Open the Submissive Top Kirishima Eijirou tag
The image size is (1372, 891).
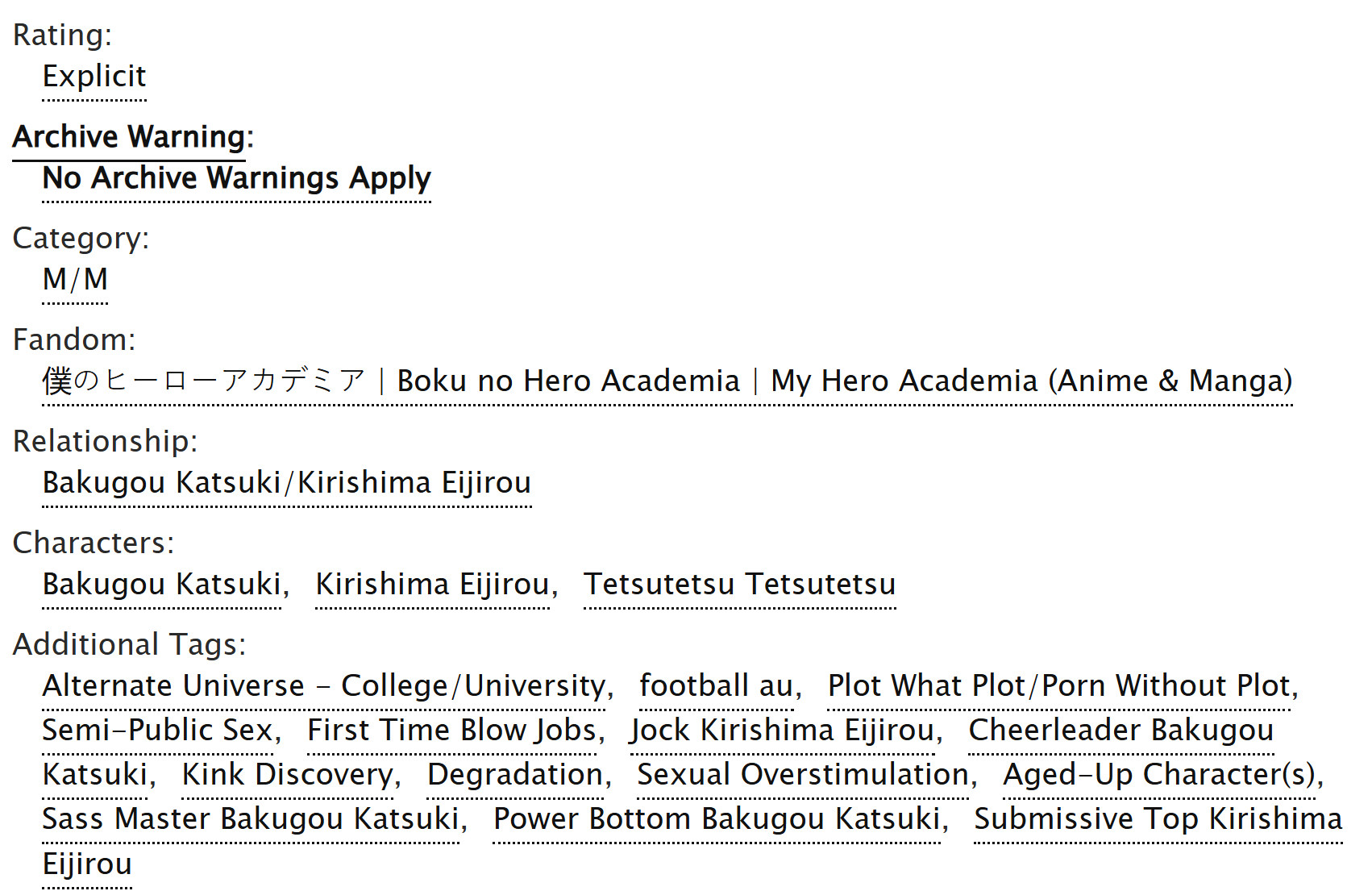[1158, 819]
